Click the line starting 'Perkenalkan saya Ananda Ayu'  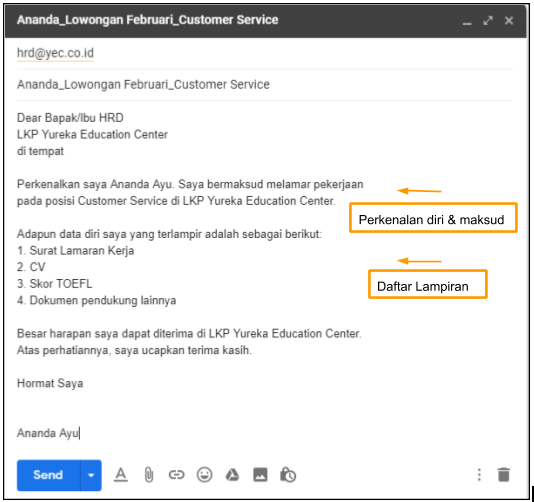point(190,184)
